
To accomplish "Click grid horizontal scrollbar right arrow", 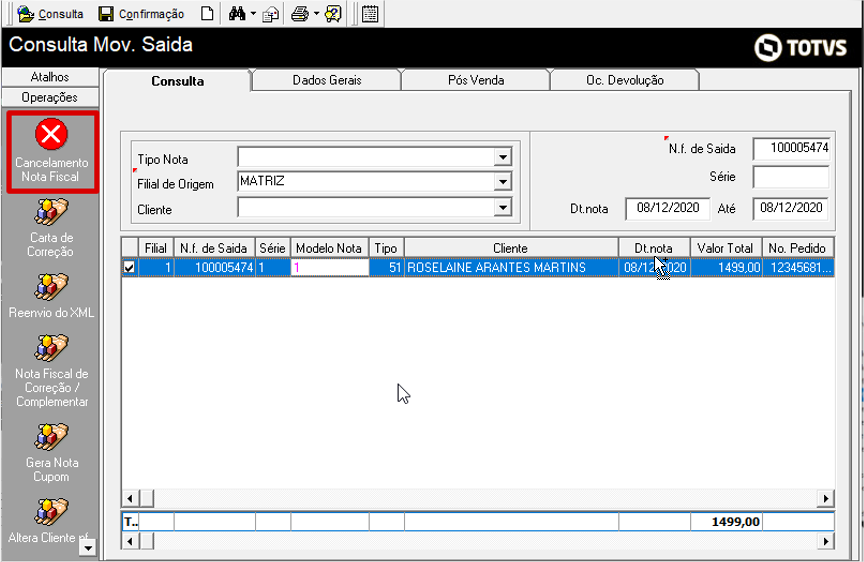I will coord(825,499).
